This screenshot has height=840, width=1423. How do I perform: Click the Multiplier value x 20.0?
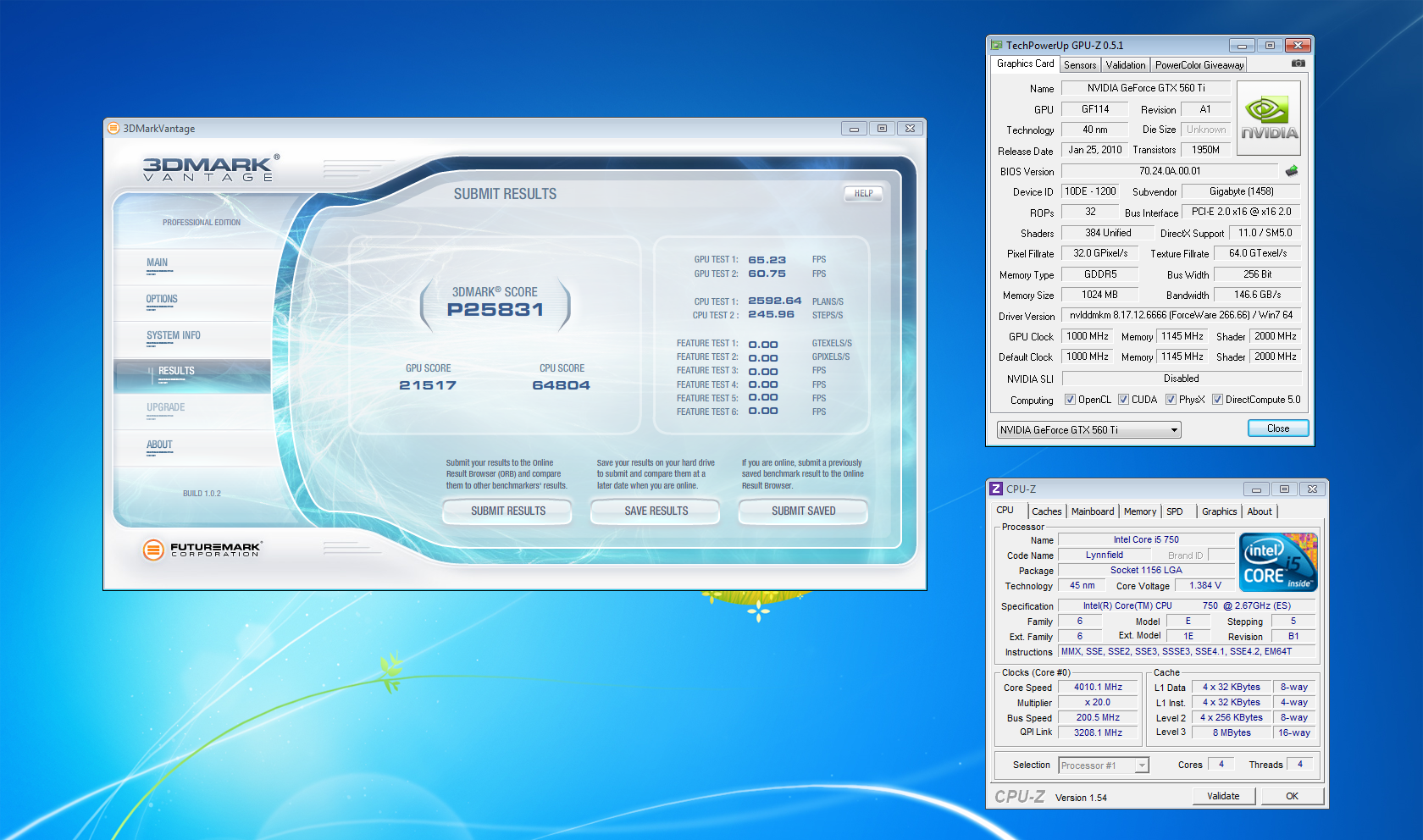[1098, 703]
